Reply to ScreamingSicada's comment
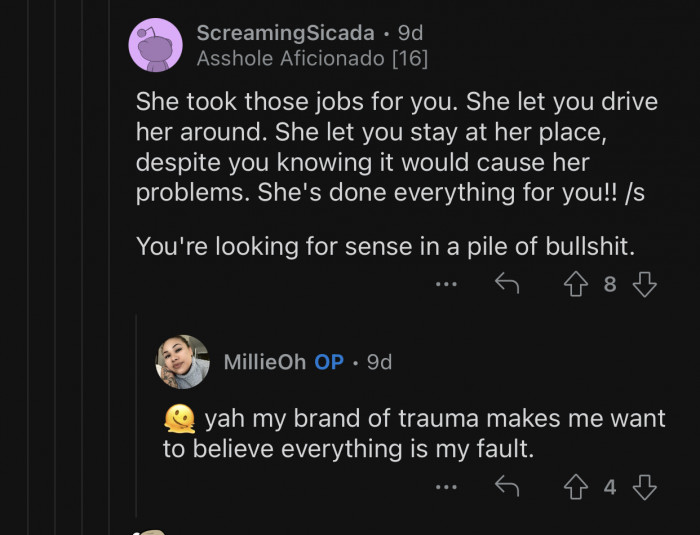700x535 pixels. click(507, 285)
